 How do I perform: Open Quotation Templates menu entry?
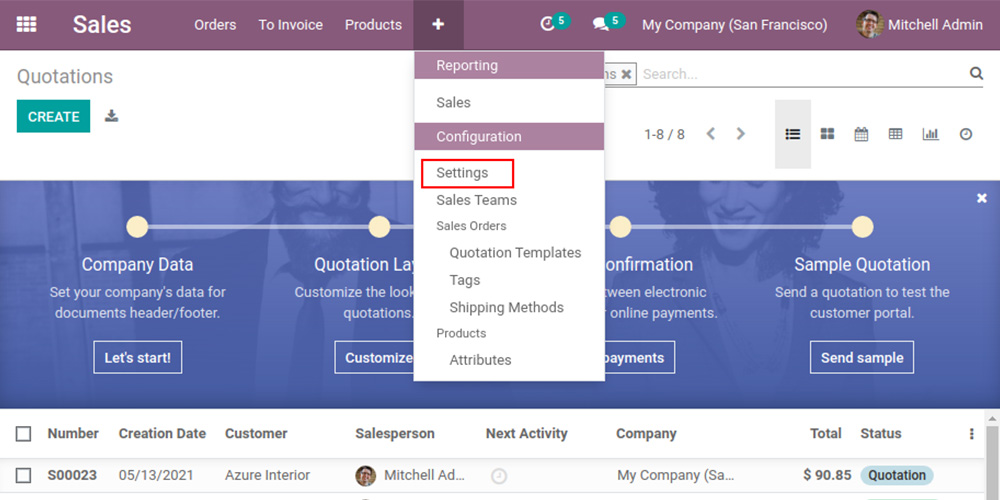pyautogui.click(x=515, y=253)
